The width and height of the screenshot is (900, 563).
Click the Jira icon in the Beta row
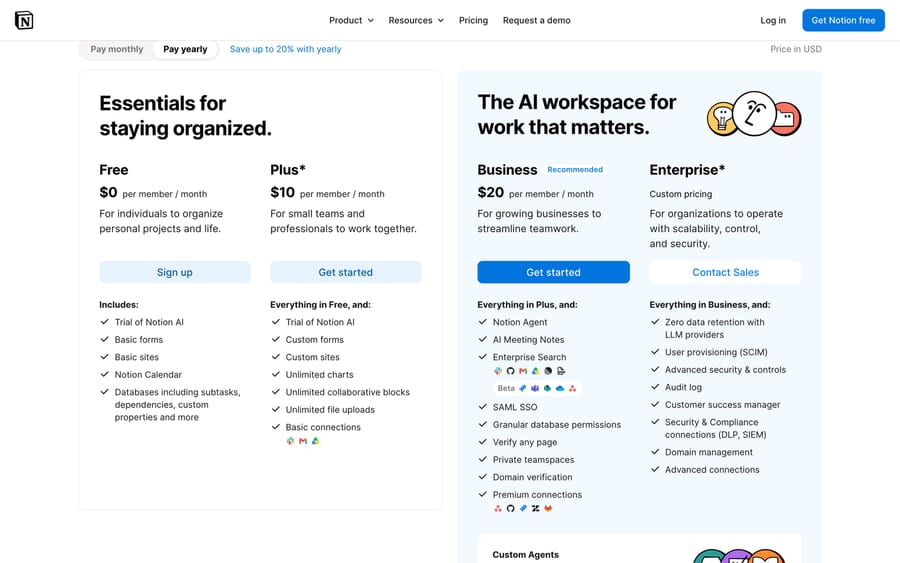click(522, 389)
